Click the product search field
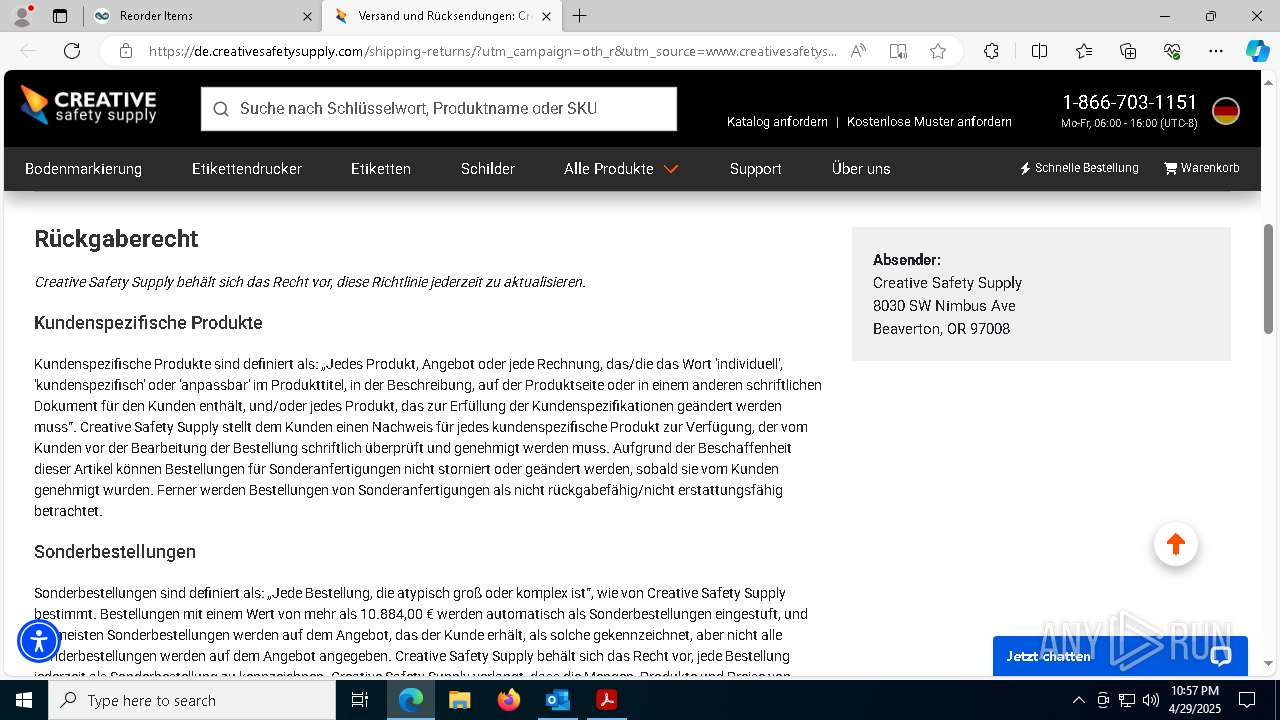The width and height of the screenshot is (1280, 720). click(x=439, y=109)
